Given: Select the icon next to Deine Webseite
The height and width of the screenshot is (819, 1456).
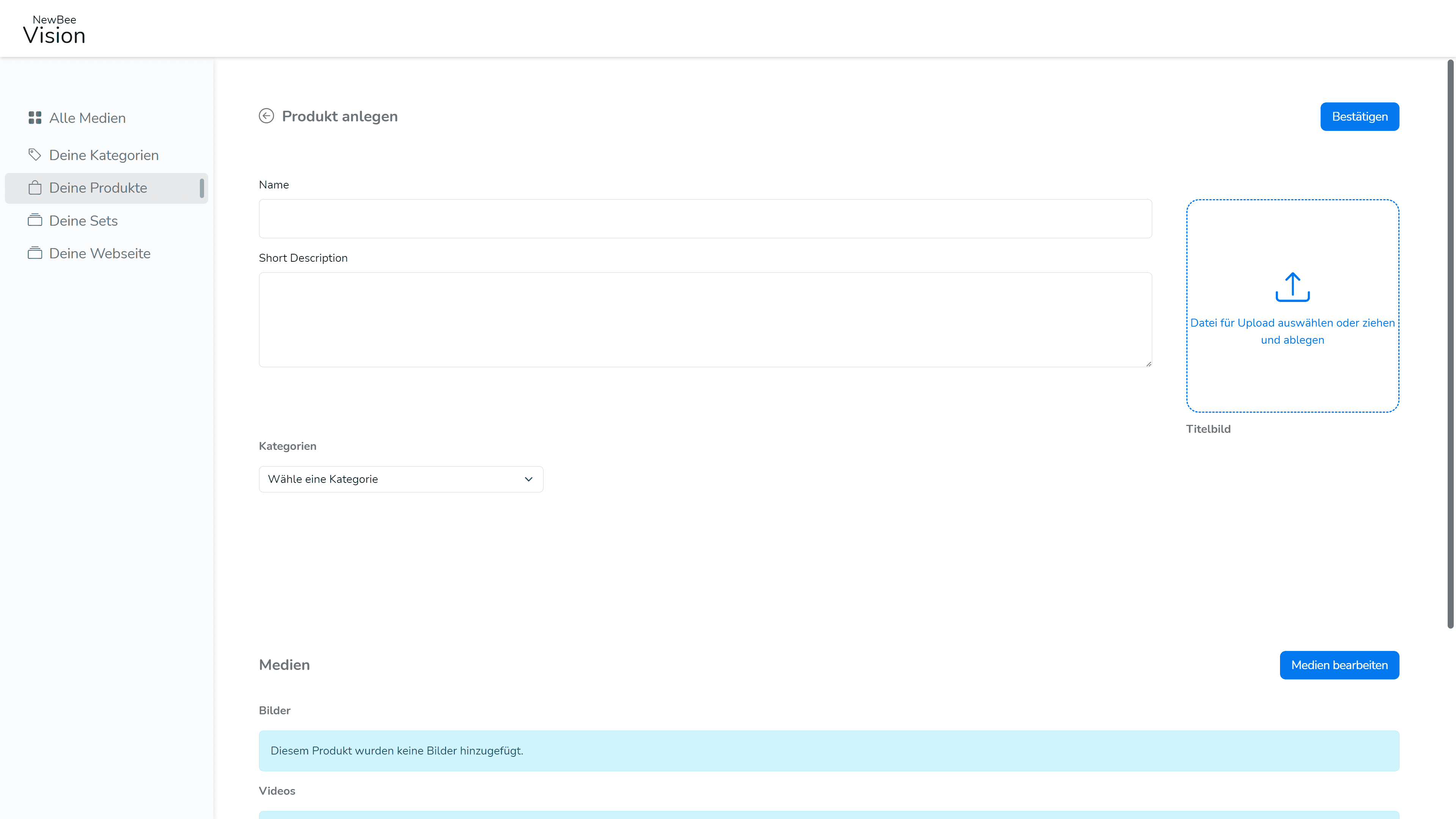Looking at the screenshot, I should click(35, 253).
